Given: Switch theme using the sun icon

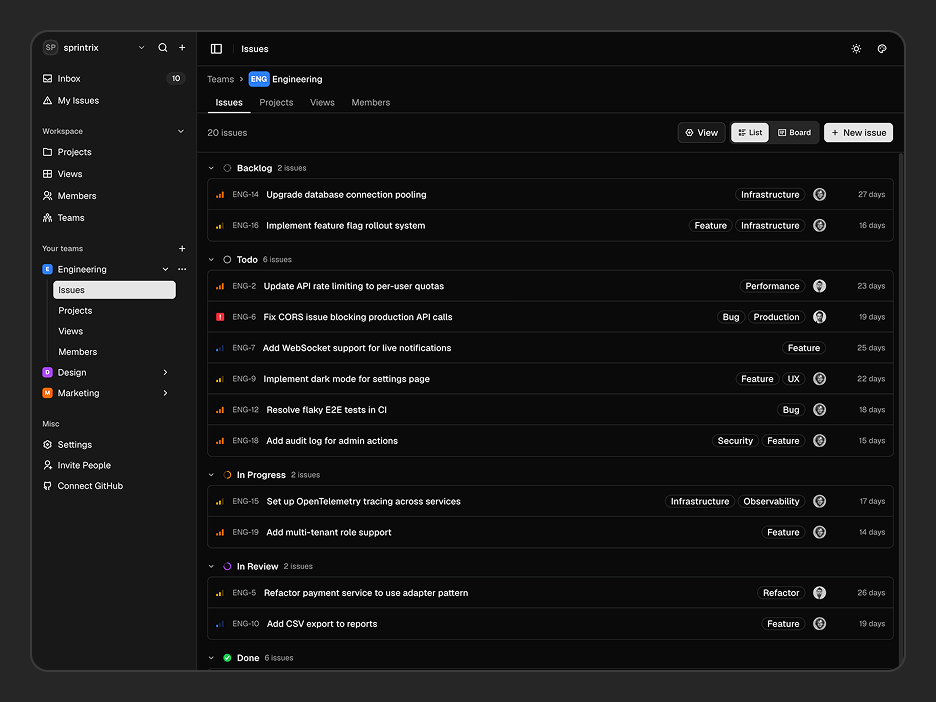Looking at the screenshot, I should click(x=856, y=49).
